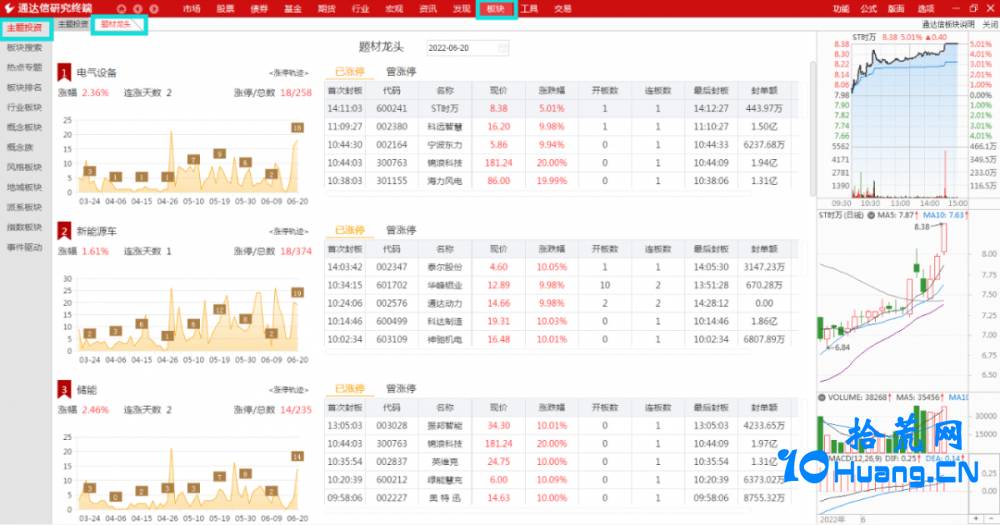Open the 行业 menu

360,9
